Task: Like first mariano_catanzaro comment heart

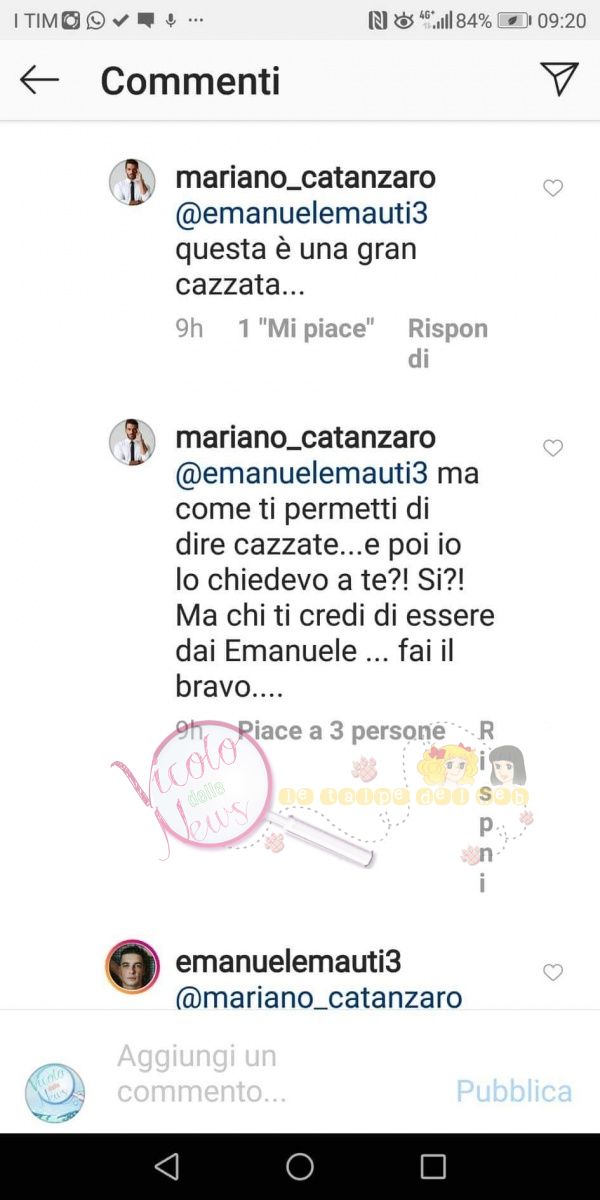Action: pyautogui.click(x=553, y=188)
